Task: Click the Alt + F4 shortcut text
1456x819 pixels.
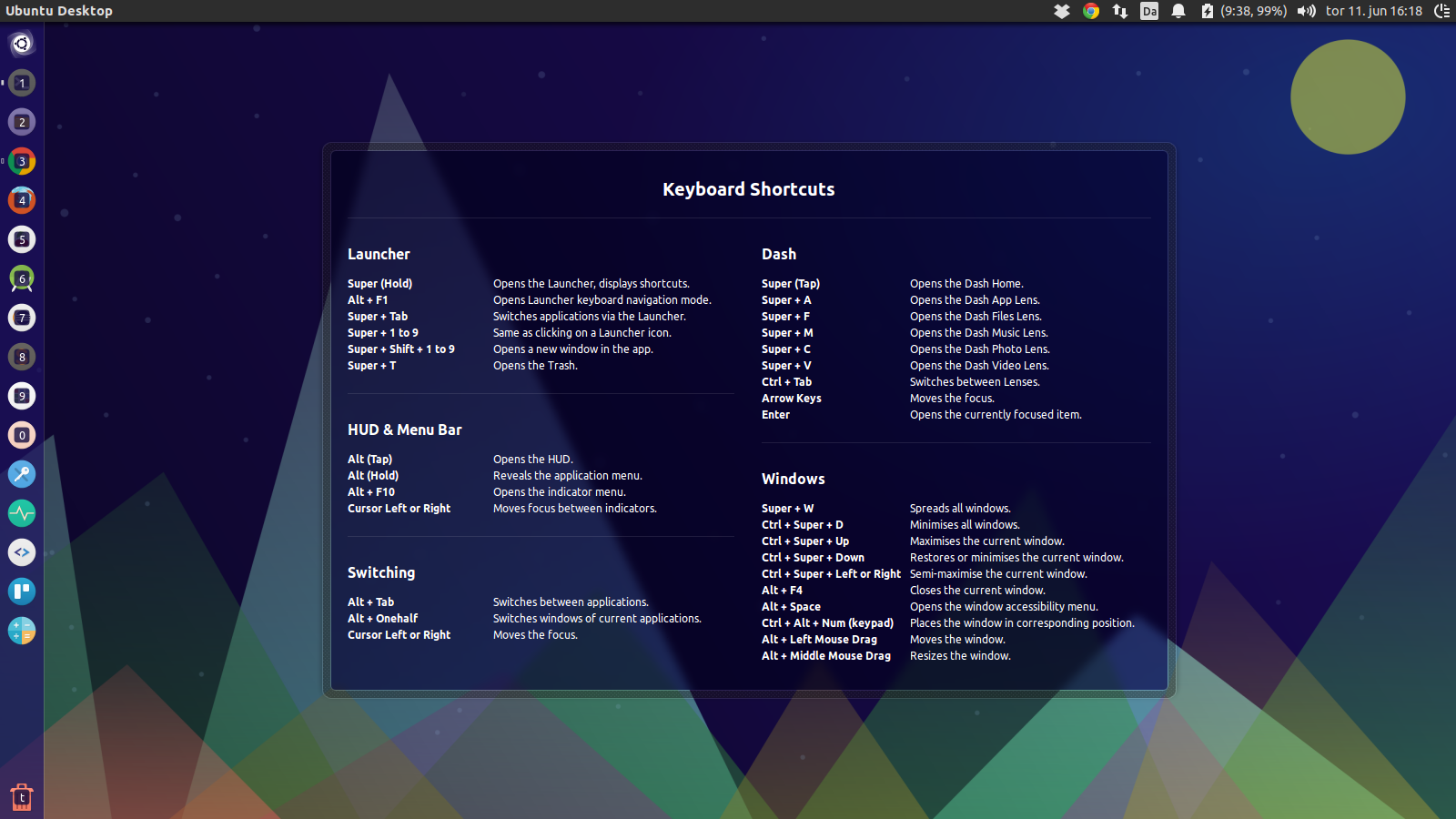Action: click(x=783, y=591)
